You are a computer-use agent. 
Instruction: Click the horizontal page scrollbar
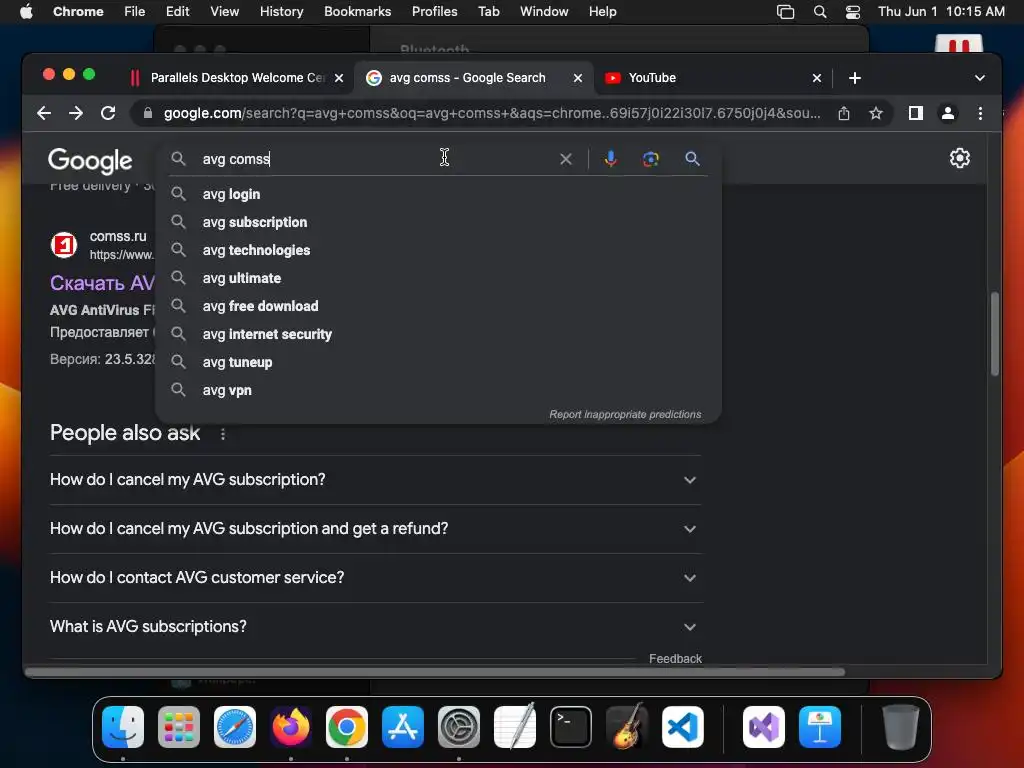pyautogui.click(x=435, y=671)
